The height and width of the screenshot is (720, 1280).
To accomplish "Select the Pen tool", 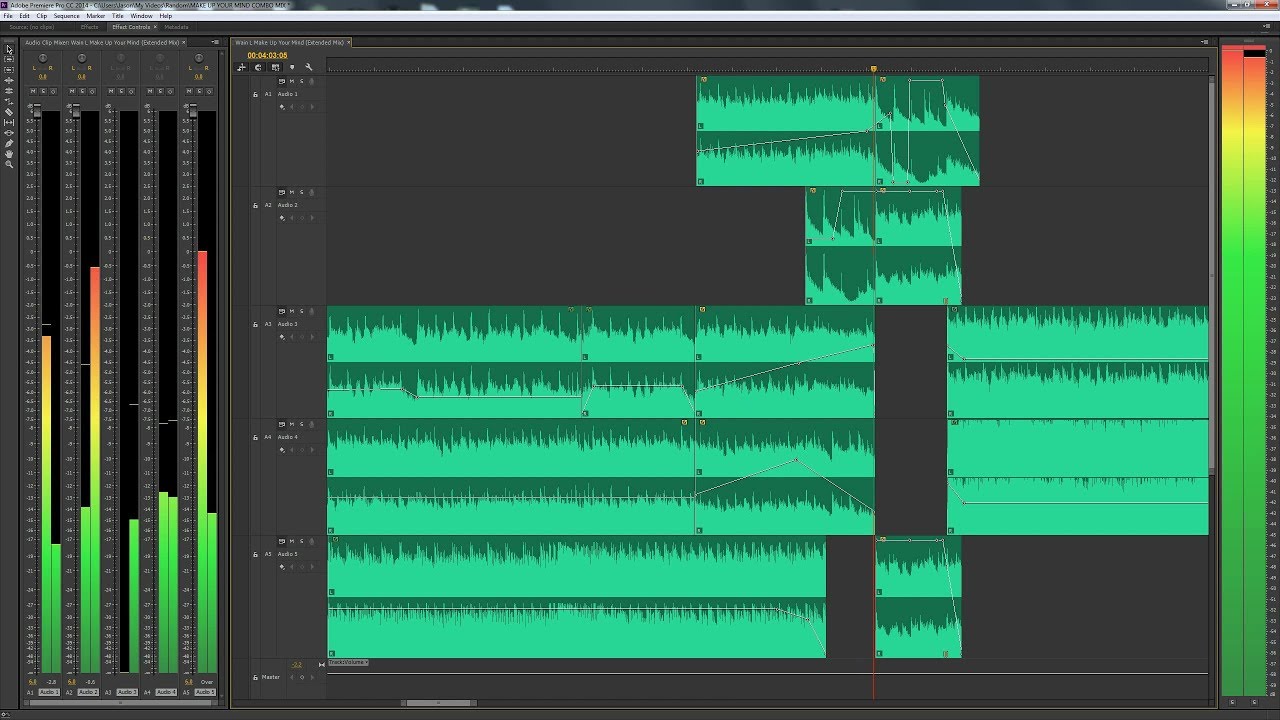I will (x=9, y=143).
